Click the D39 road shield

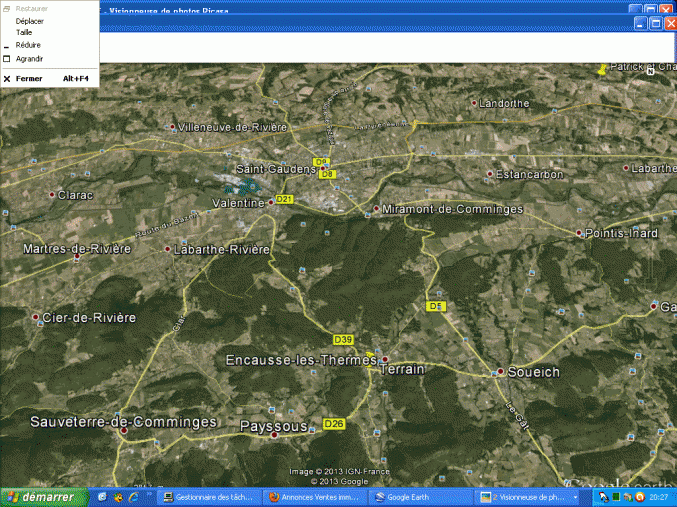click(343, 340)
